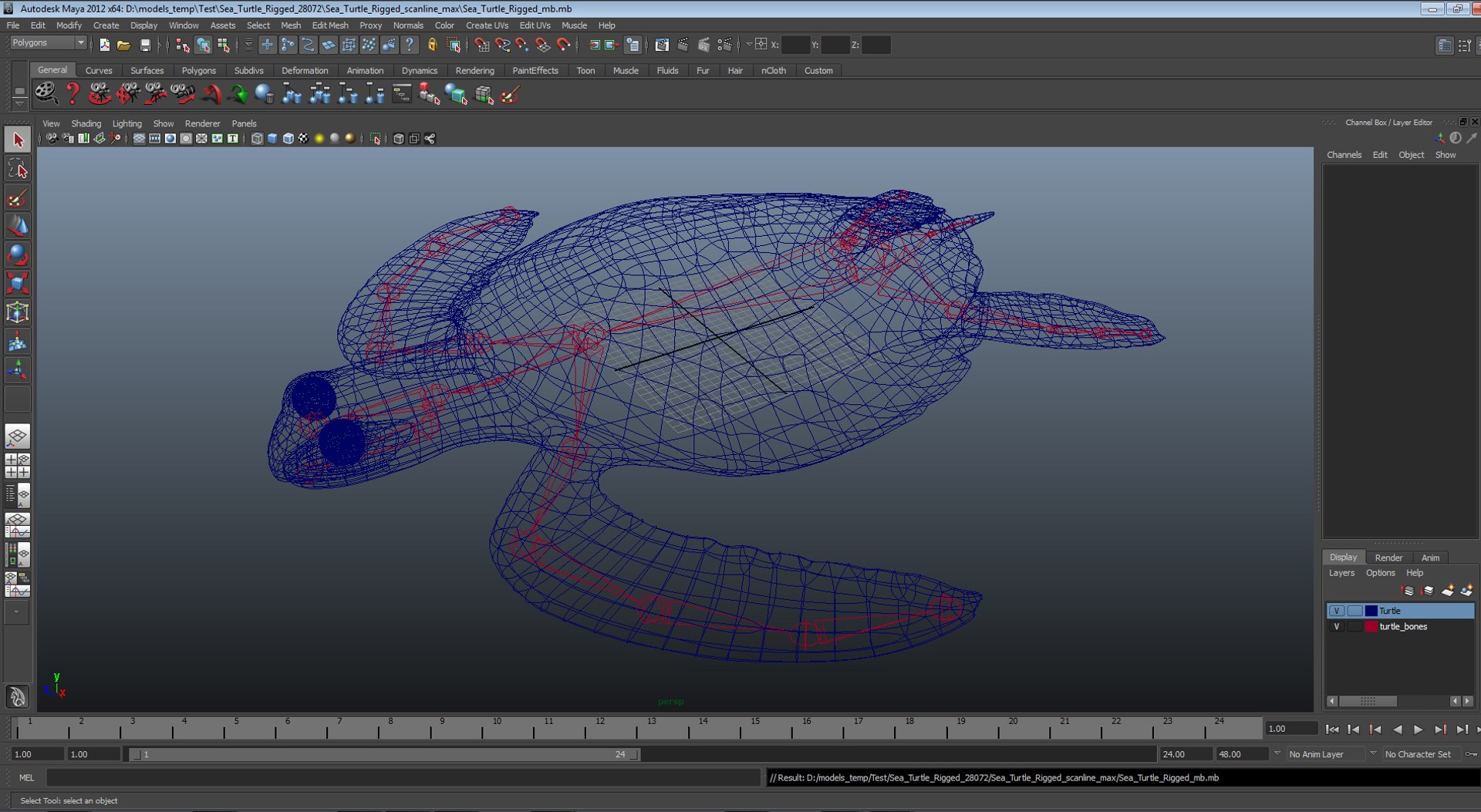
Task: Enable wireframe shading cube in viewport
Action: pos(257,139)
